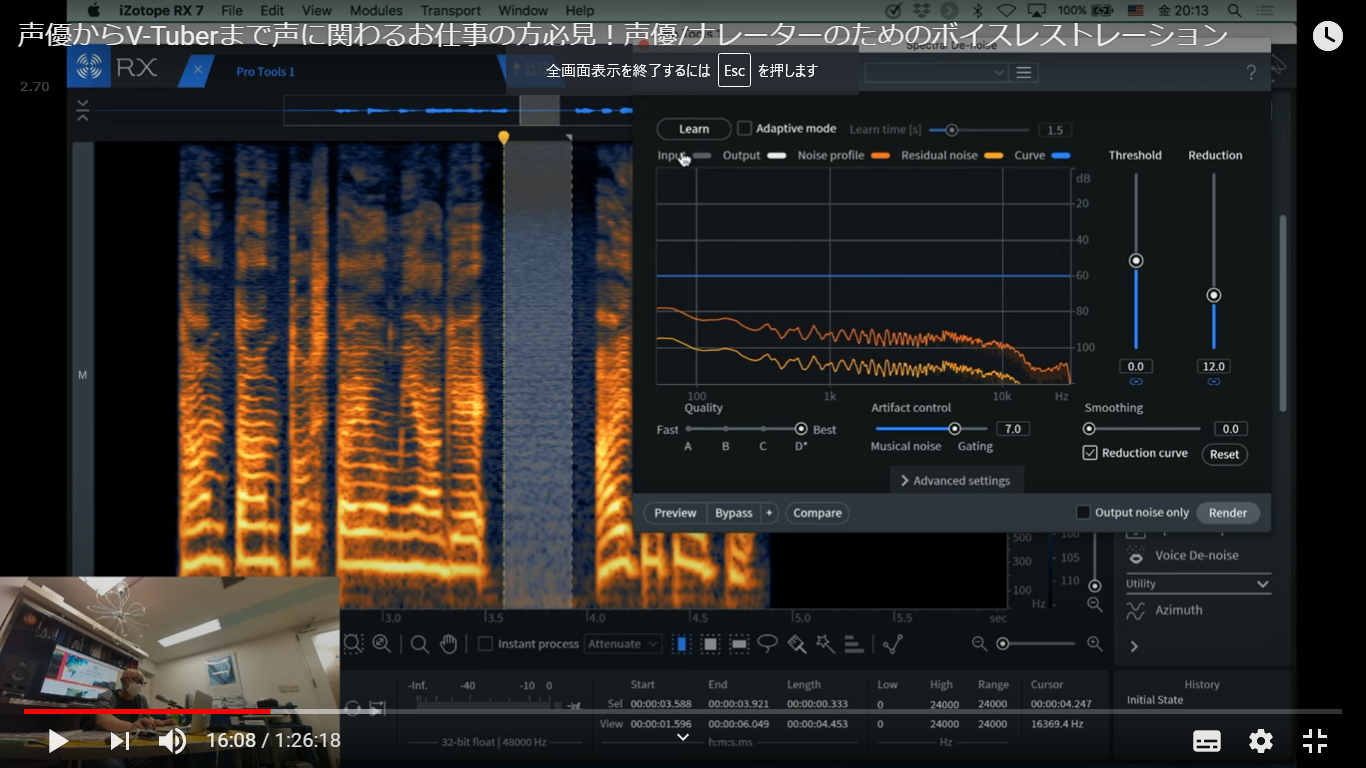Viewport: 1366px width, 768px height.
Task: Open the File menu
Action: (232, 10)
